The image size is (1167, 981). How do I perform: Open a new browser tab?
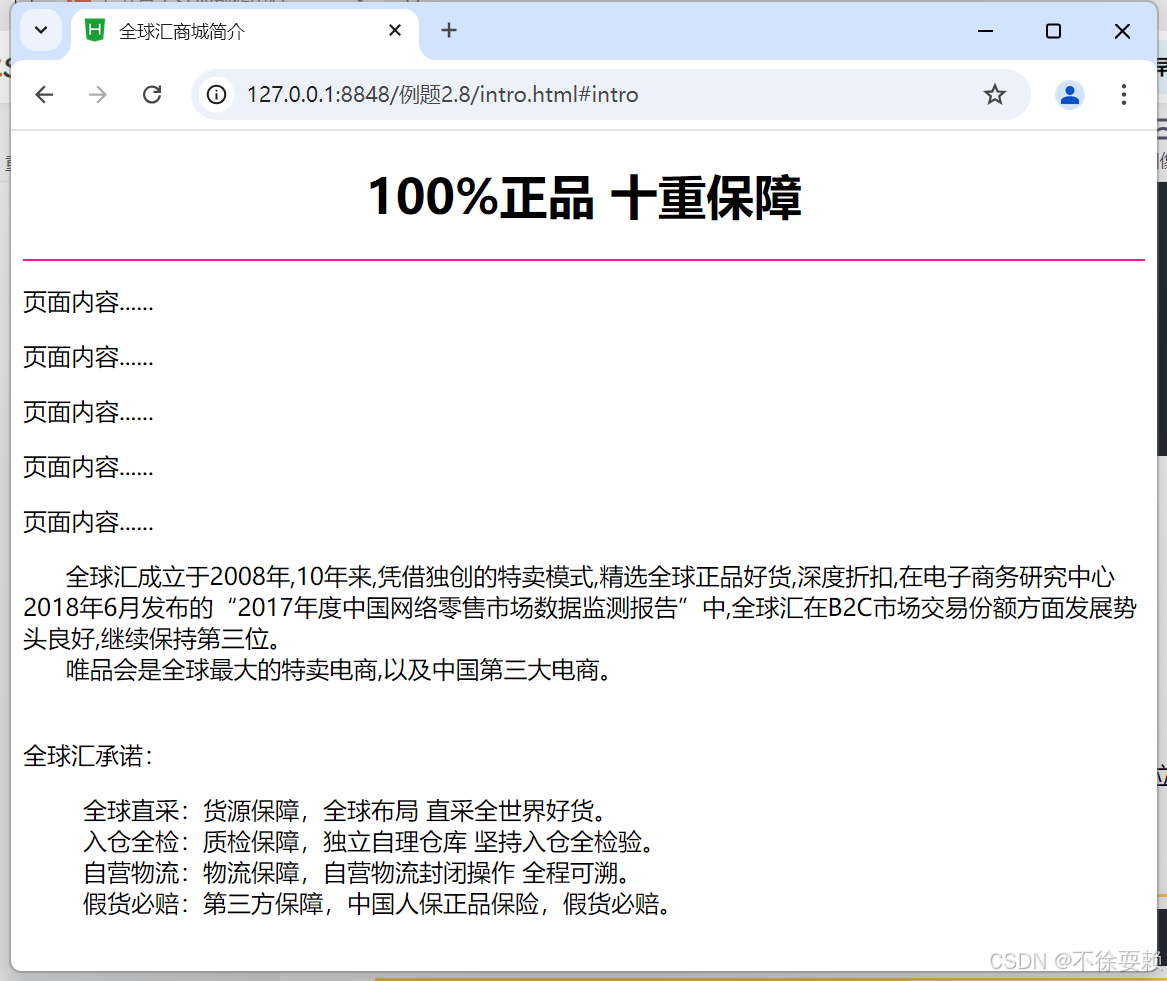pyautogui.click(x=449, y=31)
